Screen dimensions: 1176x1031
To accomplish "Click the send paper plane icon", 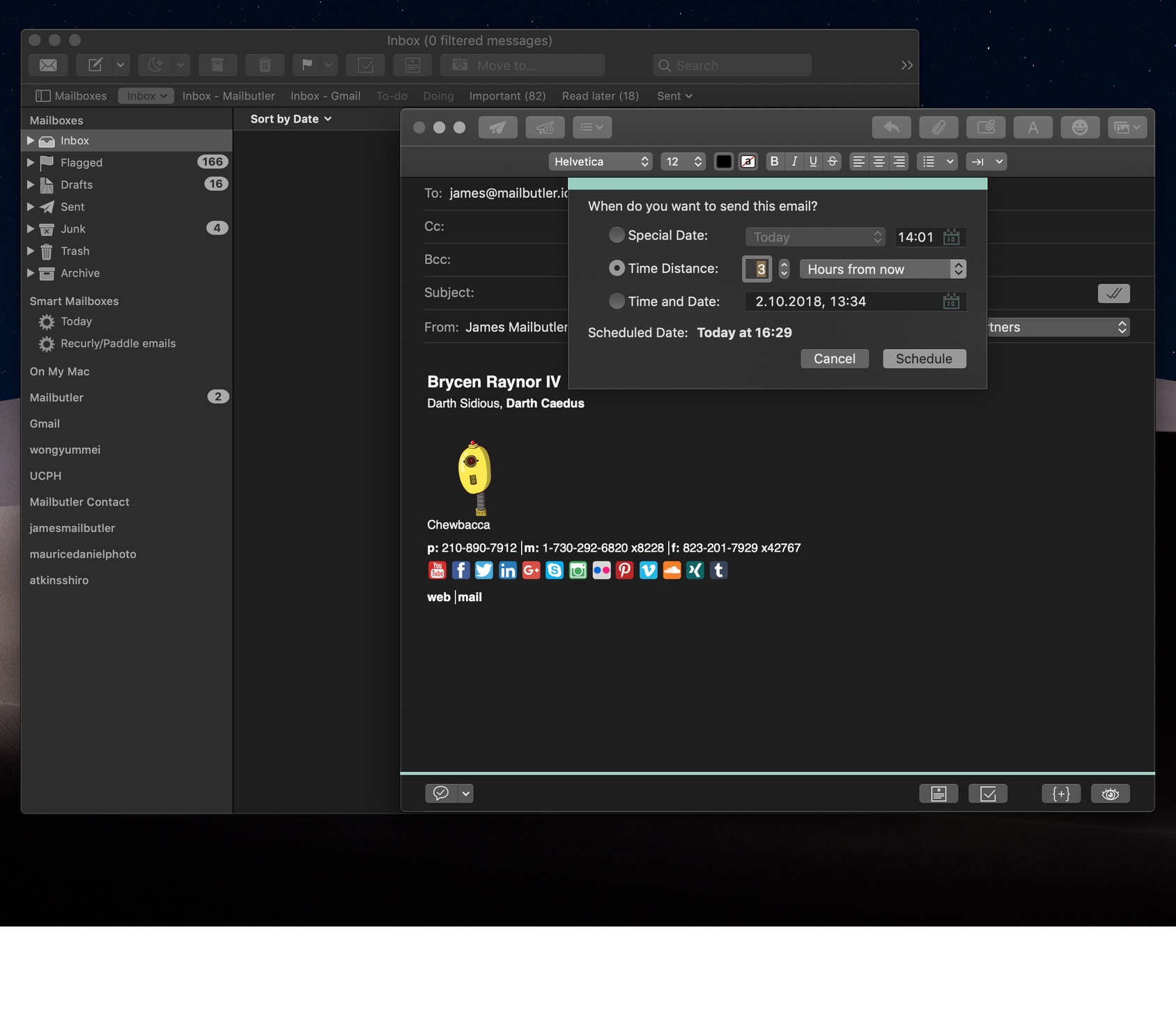I will pyautogui.click(x=497, y=127).
